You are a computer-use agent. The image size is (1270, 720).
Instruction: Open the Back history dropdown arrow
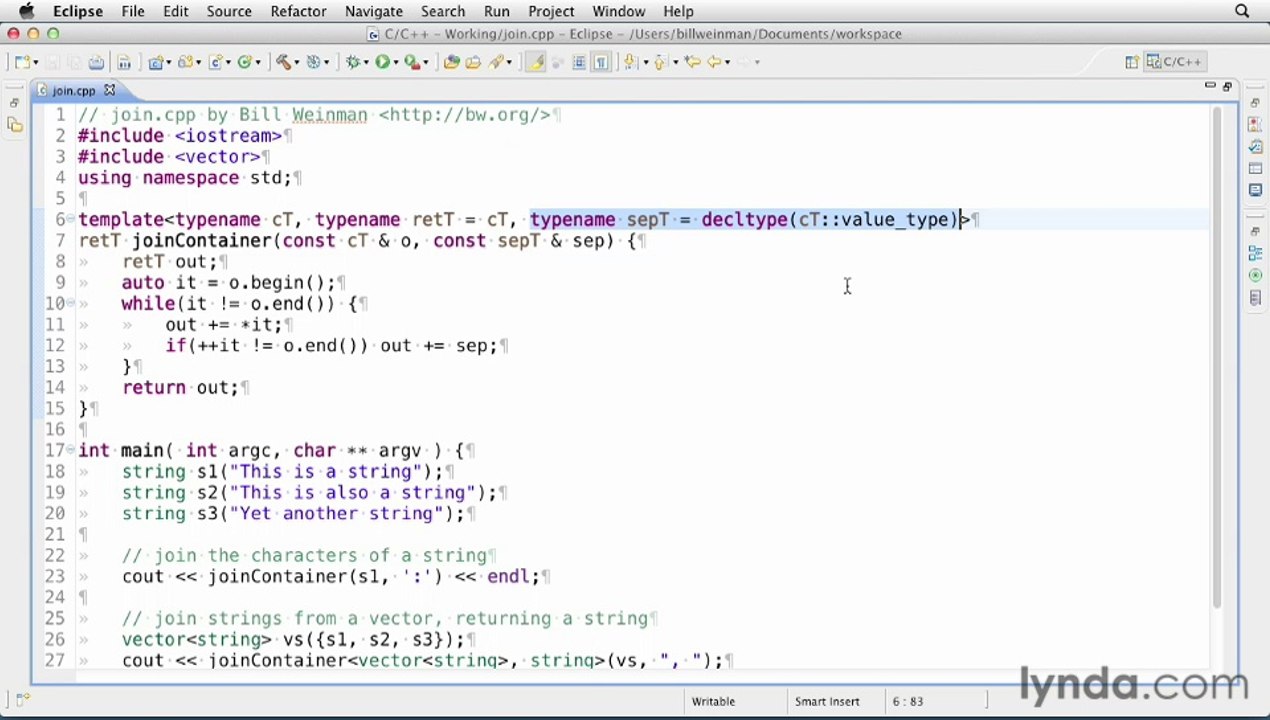[x=728, y=62]
